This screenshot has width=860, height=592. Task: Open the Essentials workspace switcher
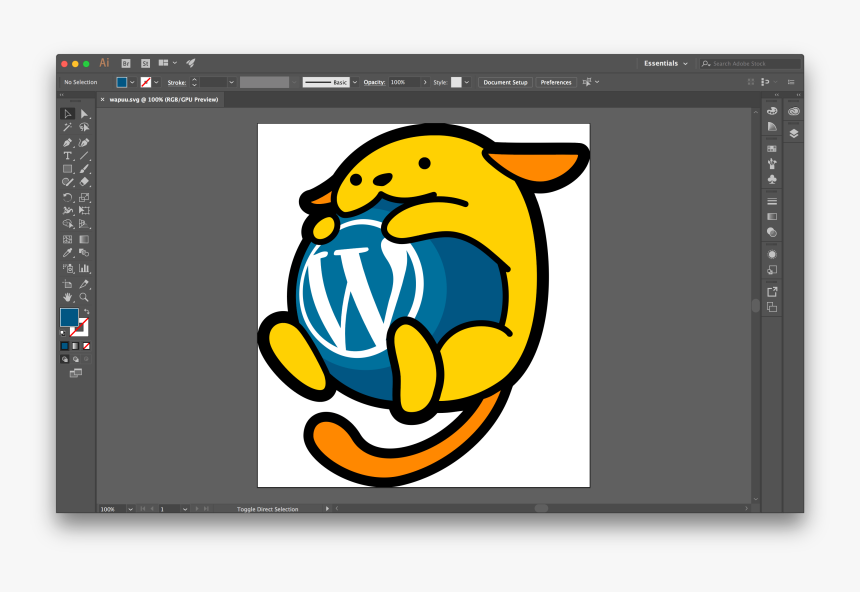pyautogui.click(x=665, y=64)
